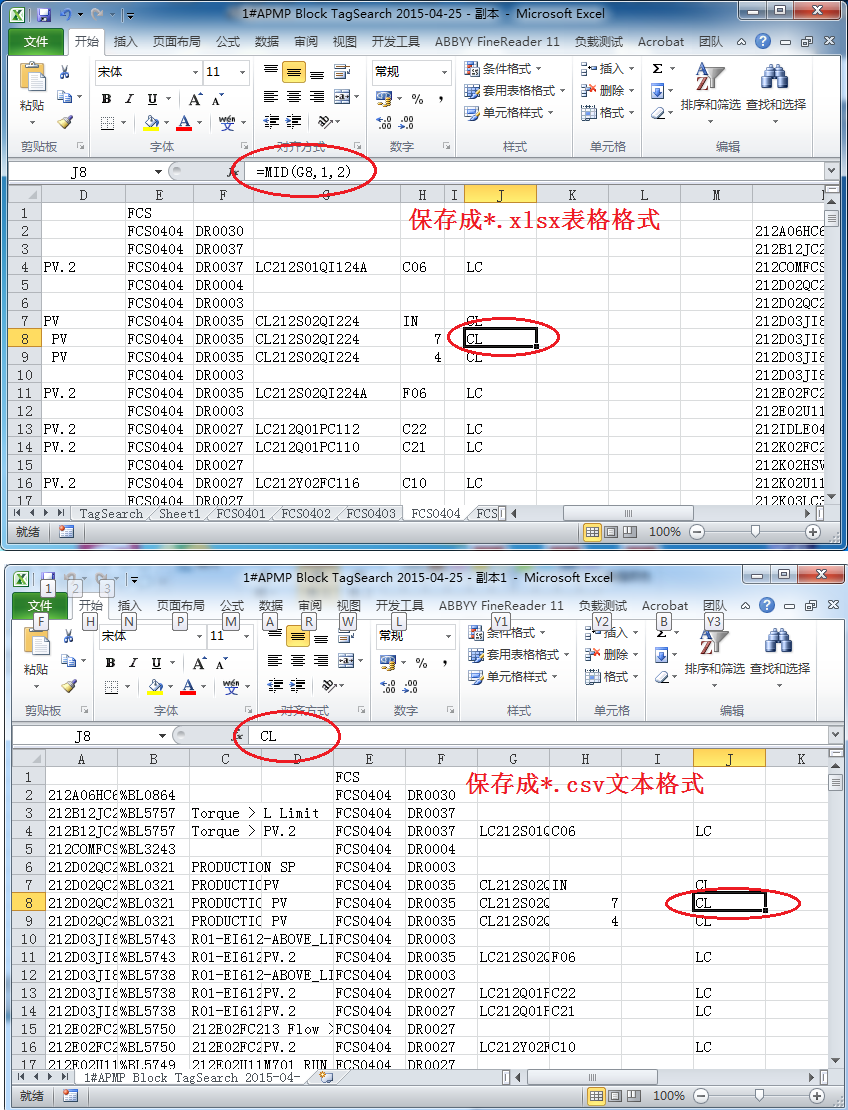Click 格式 cells button in top window

tap(607, 113)
